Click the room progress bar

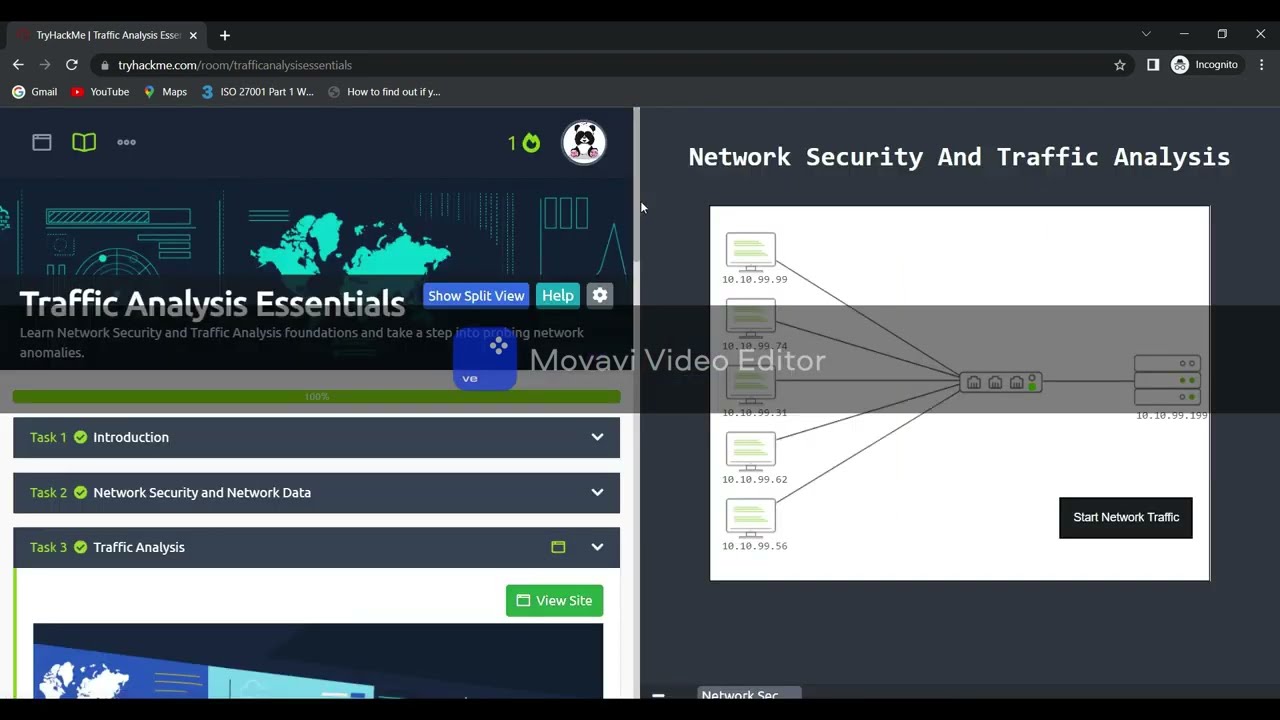pos(316,397)
